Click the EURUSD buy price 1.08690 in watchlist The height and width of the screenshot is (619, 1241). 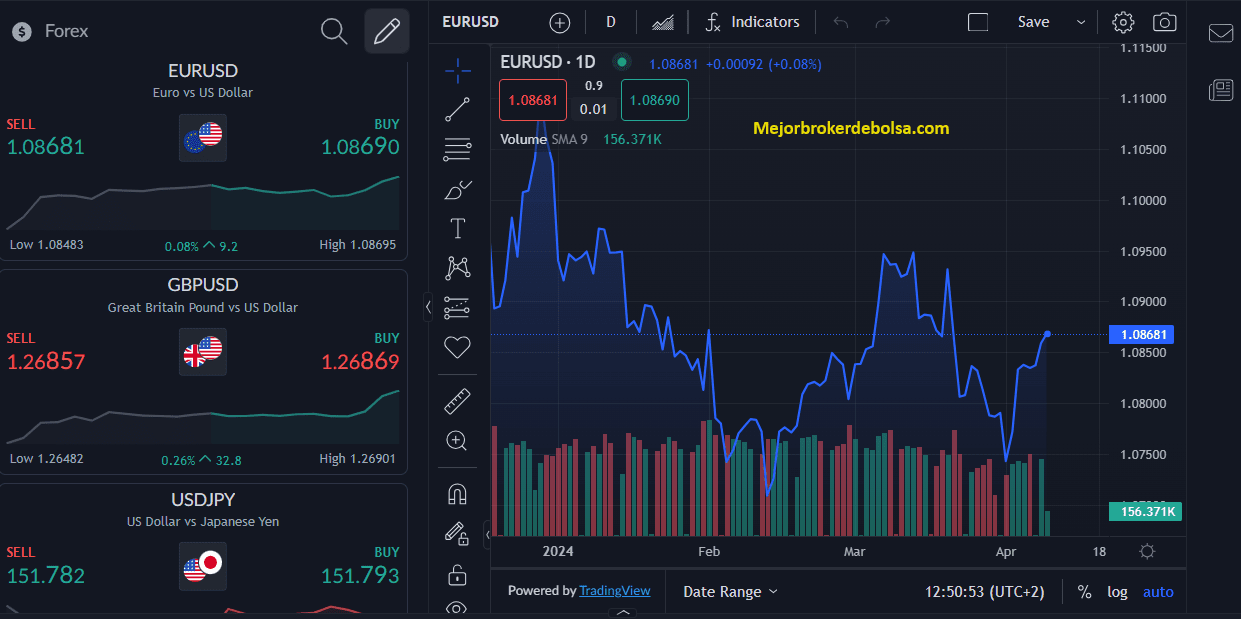coord(360,147)
